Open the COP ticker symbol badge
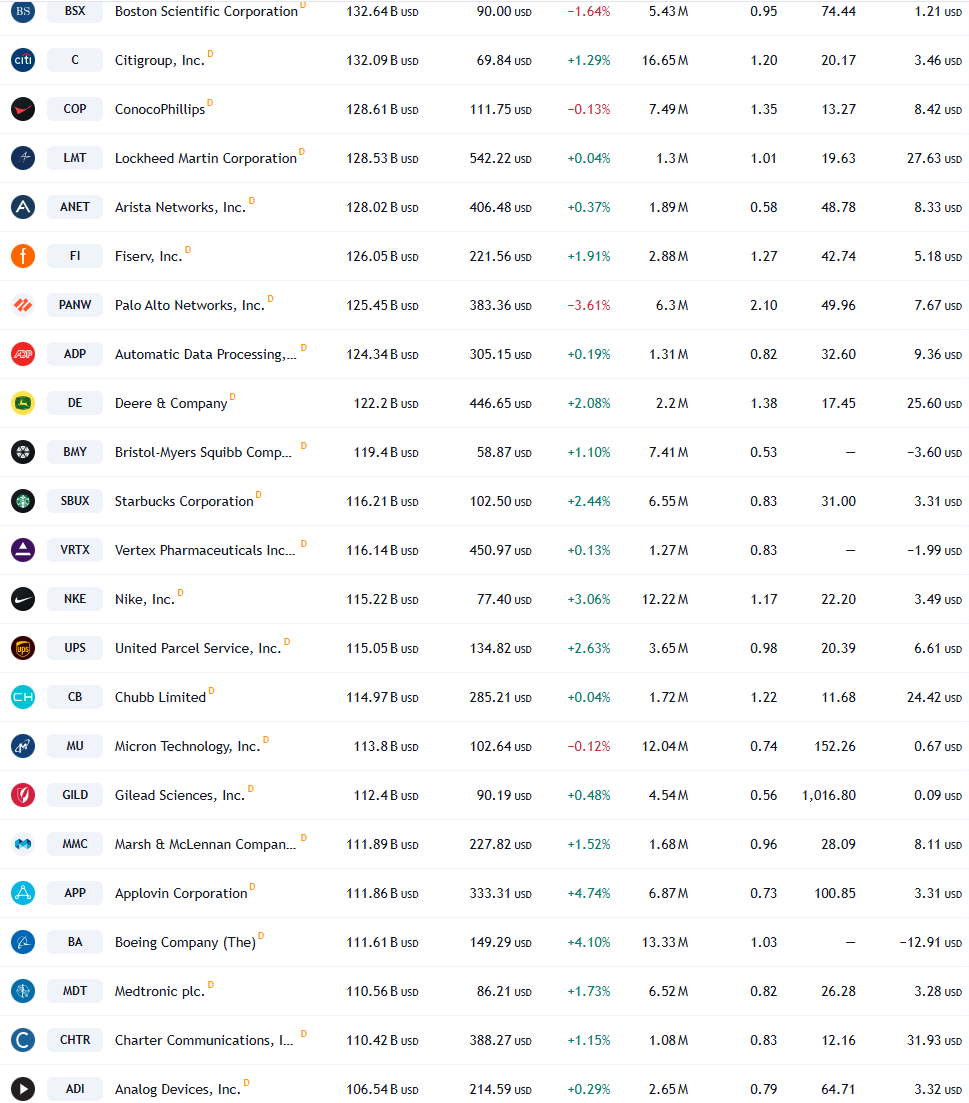 point(75,109)
